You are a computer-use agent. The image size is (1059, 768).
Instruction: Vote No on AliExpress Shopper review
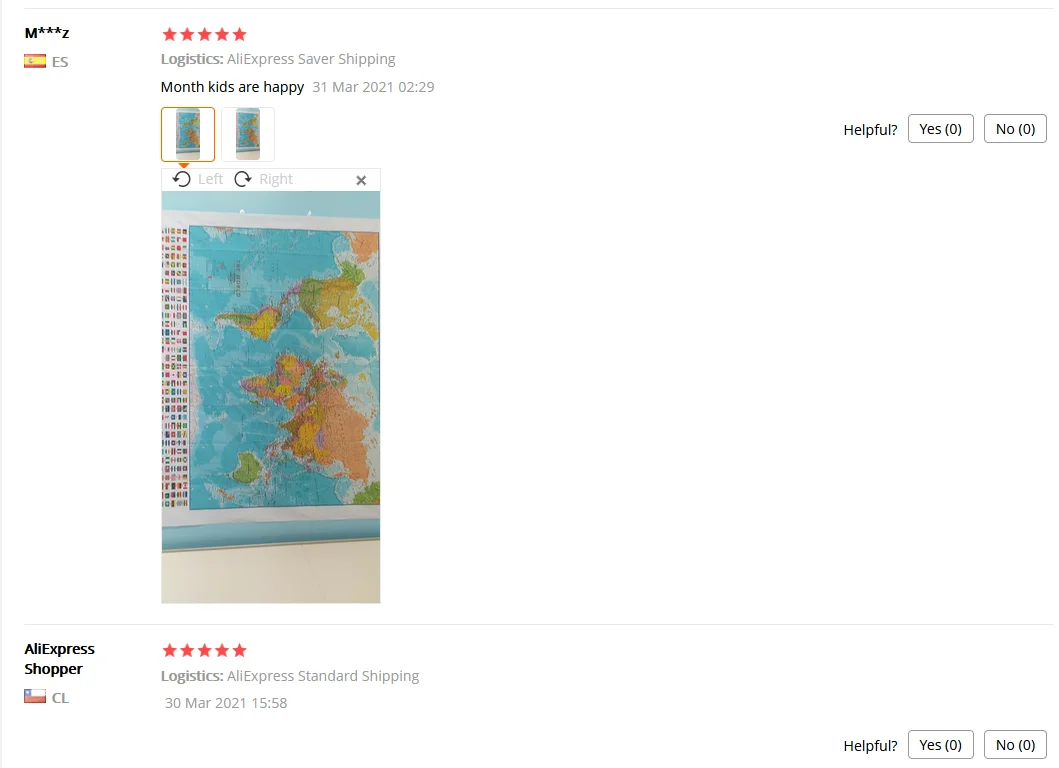1015,745
